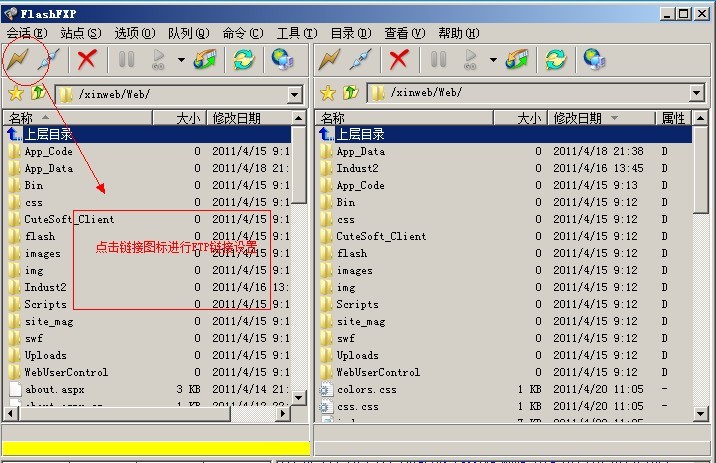Viewport: 716px width, 463px height.
Task: Sort right pane by 属性 column header
Action: (x=674, y=118)
